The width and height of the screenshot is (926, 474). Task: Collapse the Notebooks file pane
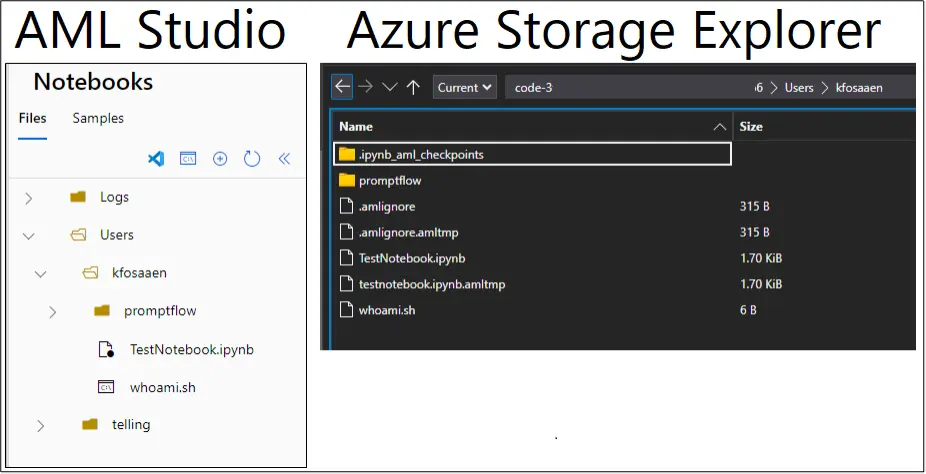(x=284, y=158)
